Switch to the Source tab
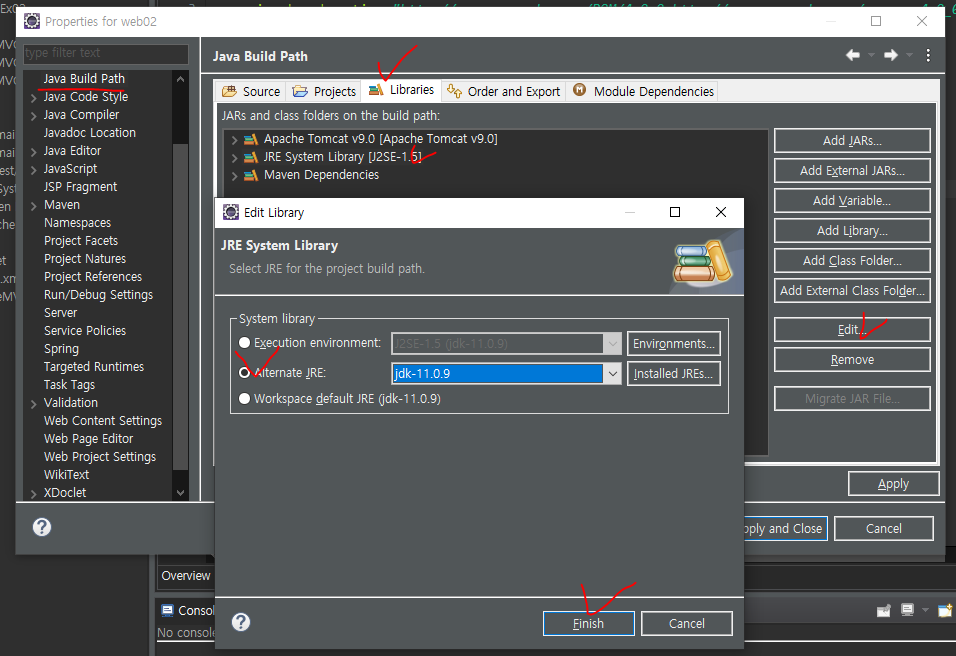 coord(251,91)
